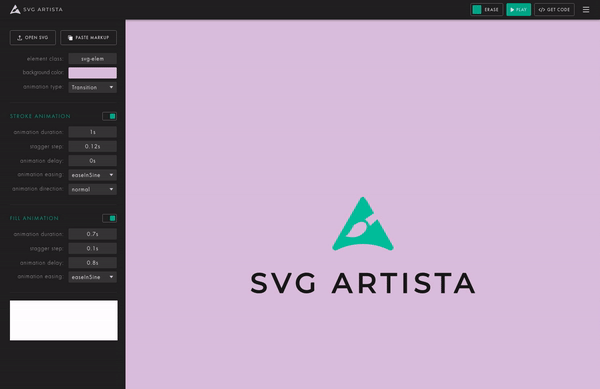600x389 pixels.
Task: Edit stroke animation delay 0s field
Action: pos(93,161)
